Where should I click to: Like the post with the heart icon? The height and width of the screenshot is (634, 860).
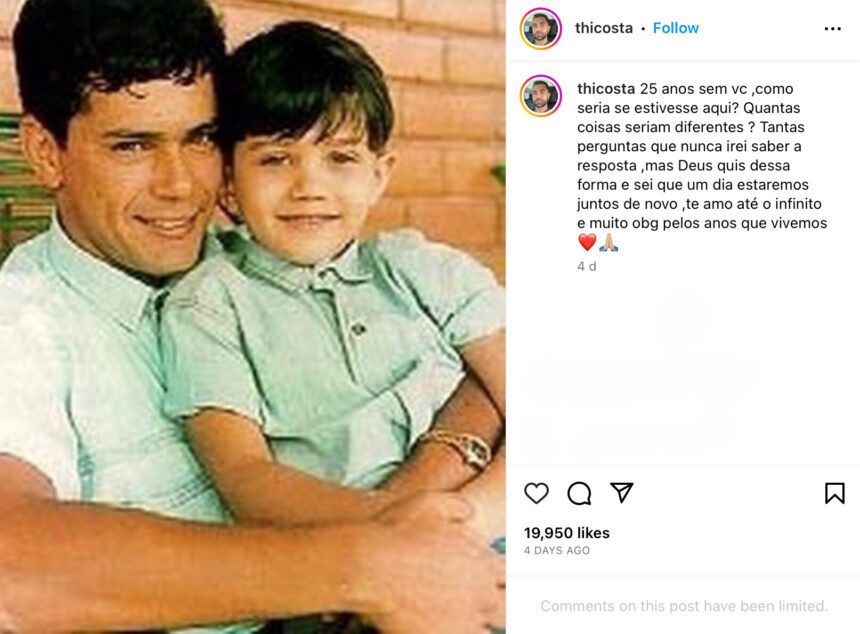(536, 493)
